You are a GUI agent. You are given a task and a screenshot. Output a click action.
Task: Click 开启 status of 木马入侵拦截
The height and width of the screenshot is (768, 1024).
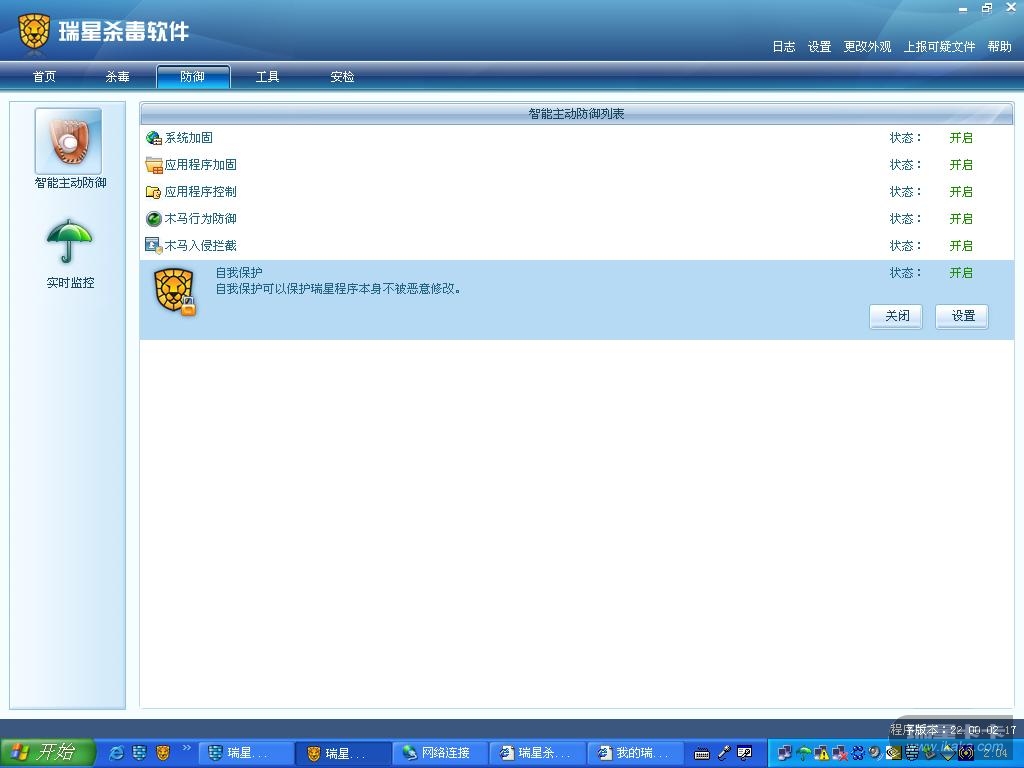click(x=961, y=246)
